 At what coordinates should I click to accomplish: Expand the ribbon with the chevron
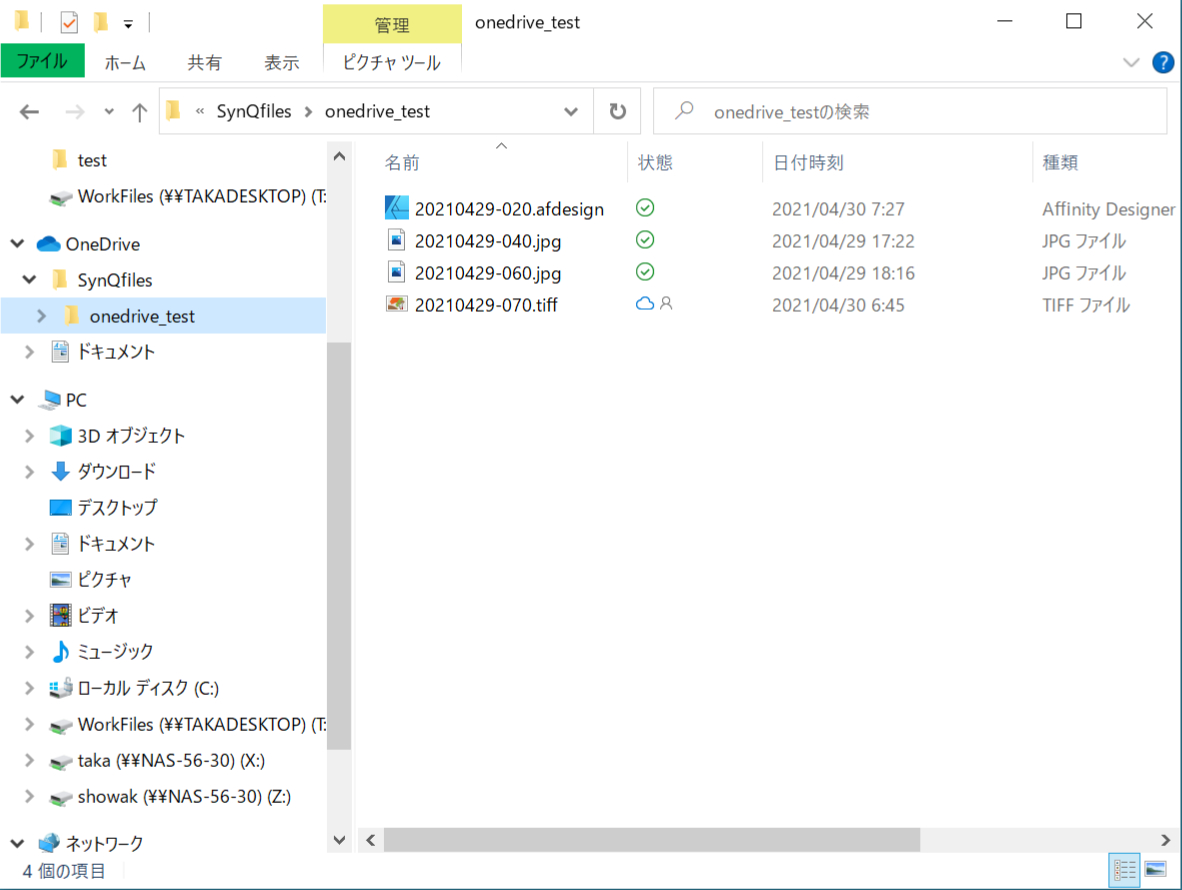click(x=1131, y=63)
